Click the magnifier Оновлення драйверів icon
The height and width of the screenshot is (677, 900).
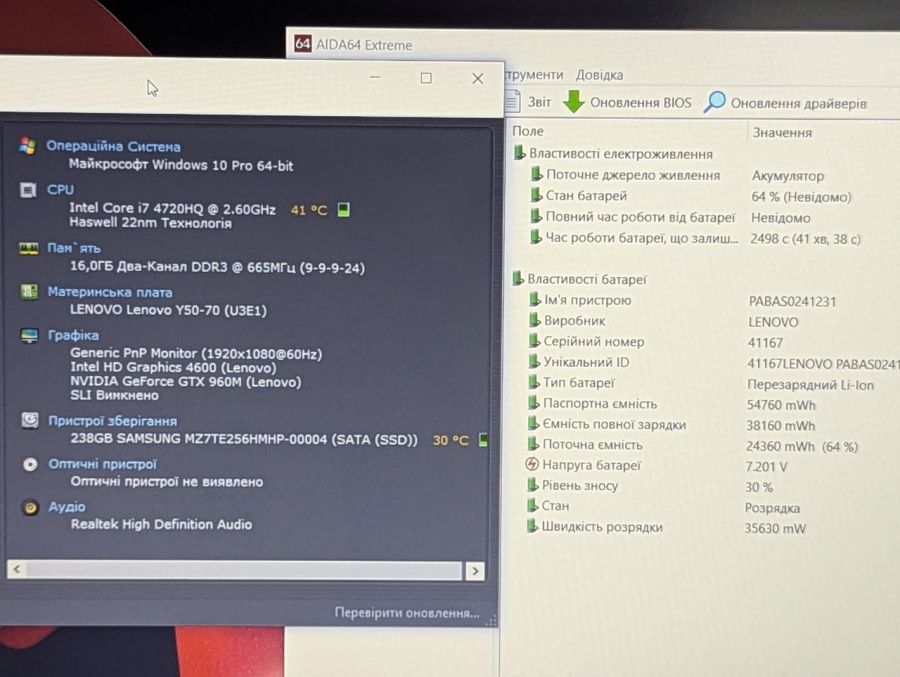(x=715, y=102)
